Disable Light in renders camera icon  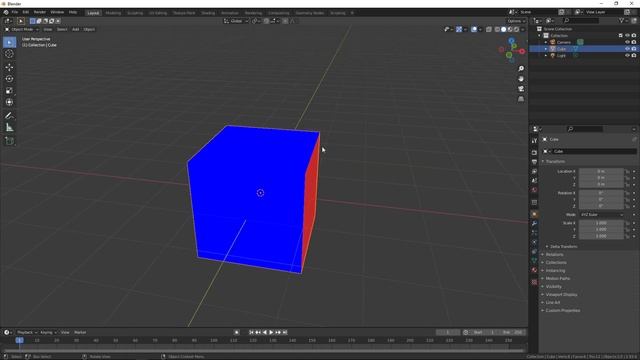(x=634, y=56)
